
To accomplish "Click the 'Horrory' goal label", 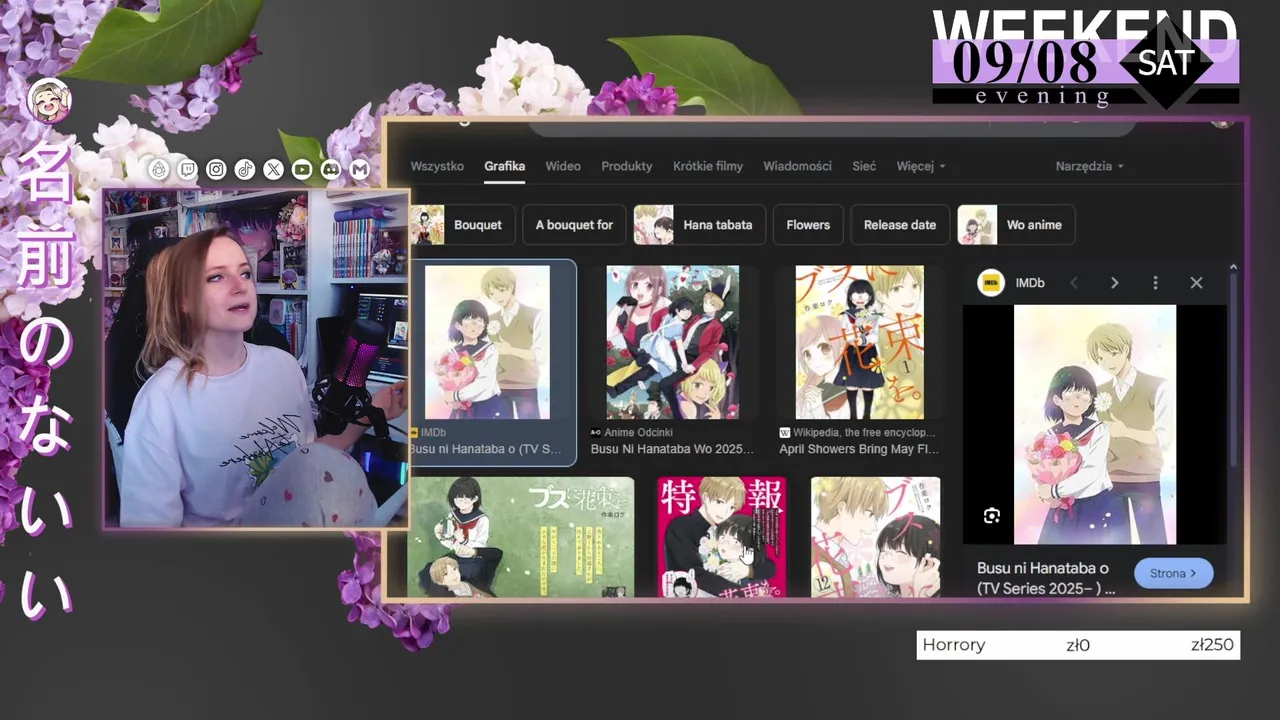I will click(953, 645).
